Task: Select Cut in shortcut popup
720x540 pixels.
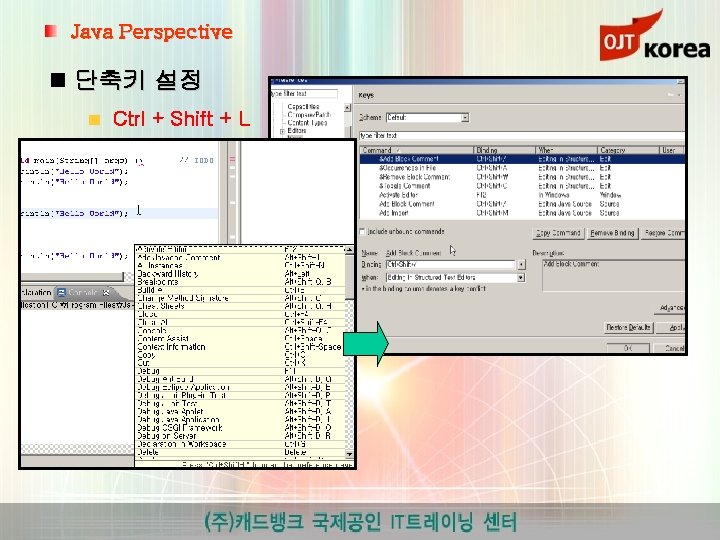Action: [x=240, y=363]
